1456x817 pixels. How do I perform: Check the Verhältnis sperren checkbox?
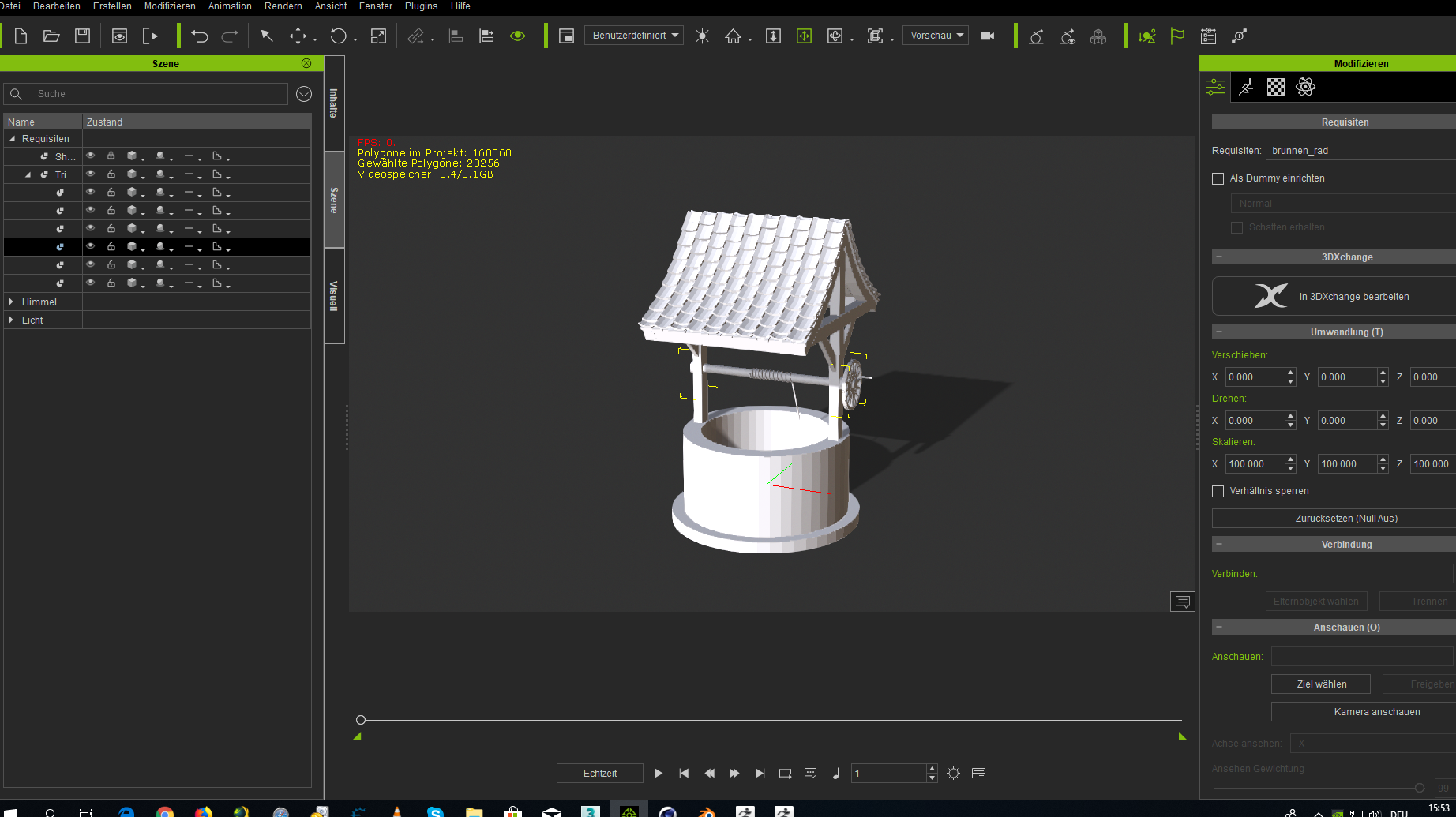1218,491
